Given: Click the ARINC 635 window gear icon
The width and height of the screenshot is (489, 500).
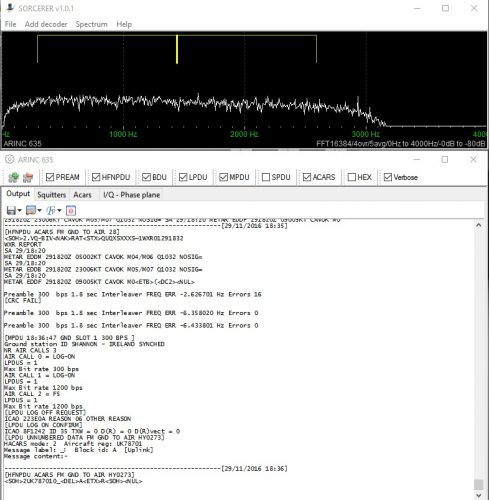Looking at the screenshot, I should (x=10, y=160).
